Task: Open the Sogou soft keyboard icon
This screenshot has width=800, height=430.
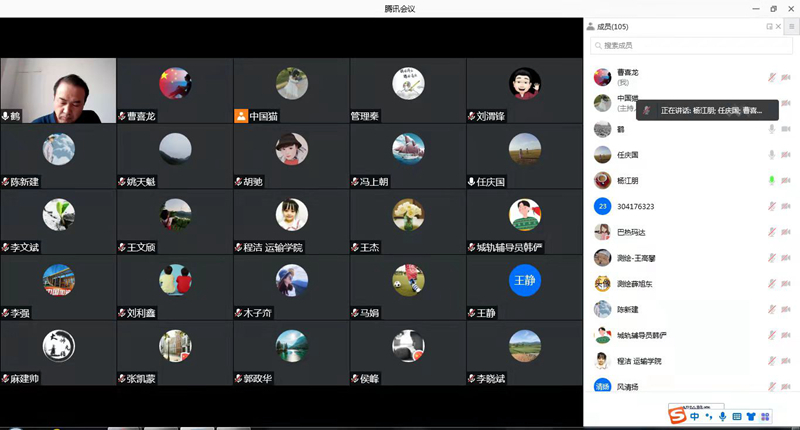Action: pos(737,416)
